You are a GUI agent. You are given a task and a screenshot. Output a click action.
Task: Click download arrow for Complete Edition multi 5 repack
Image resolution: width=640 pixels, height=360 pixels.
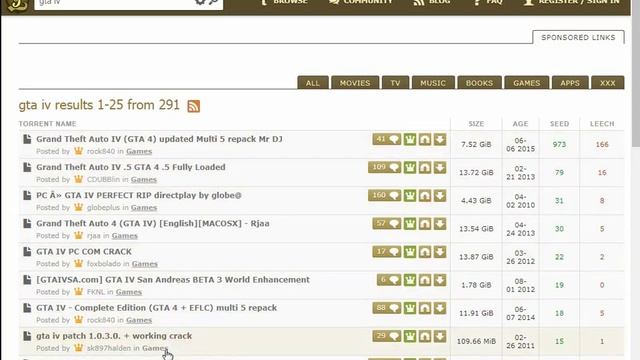[440, 309]
